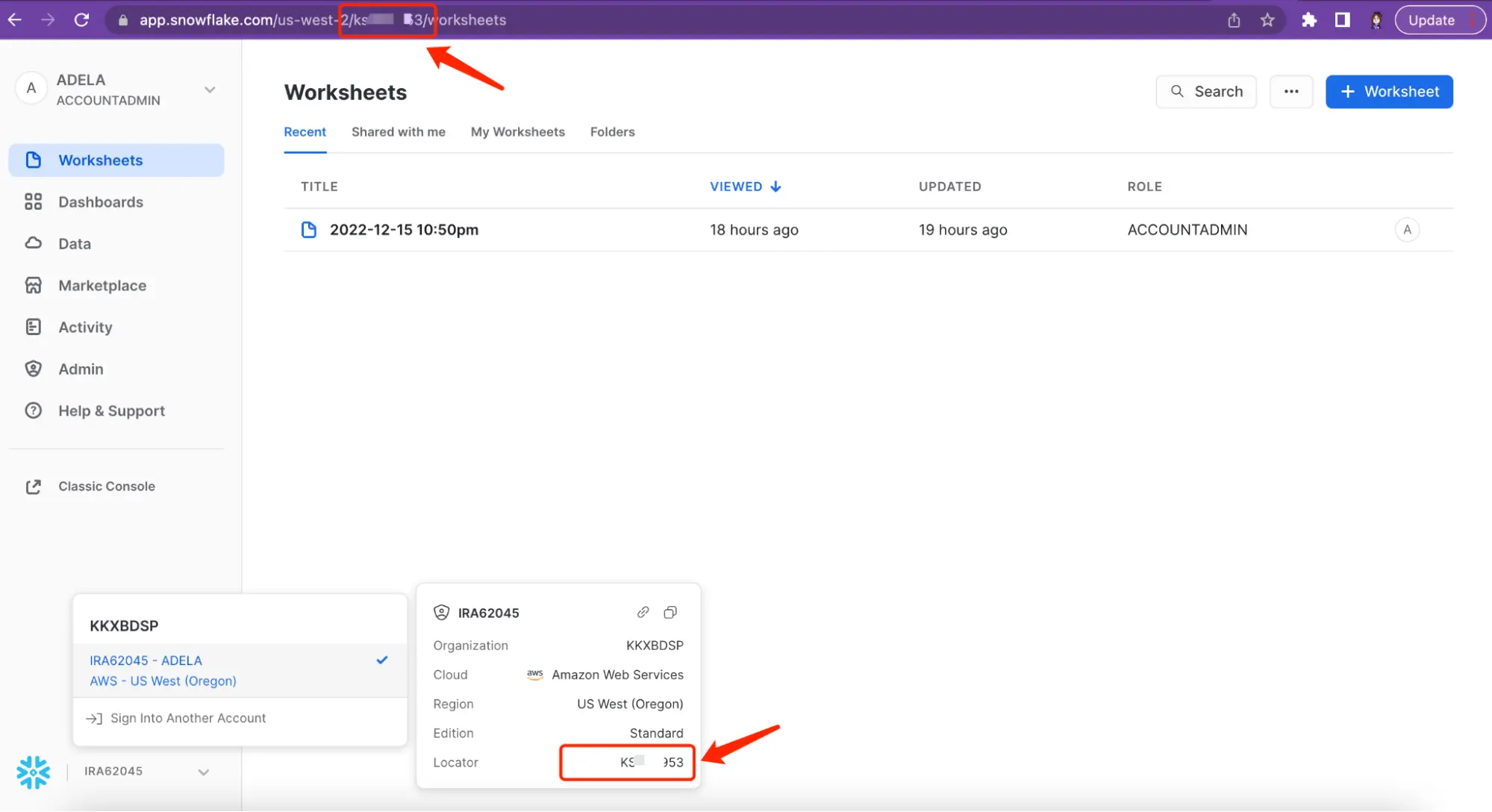Click the '18 hours ago' viewed cell

coord(754,230)
